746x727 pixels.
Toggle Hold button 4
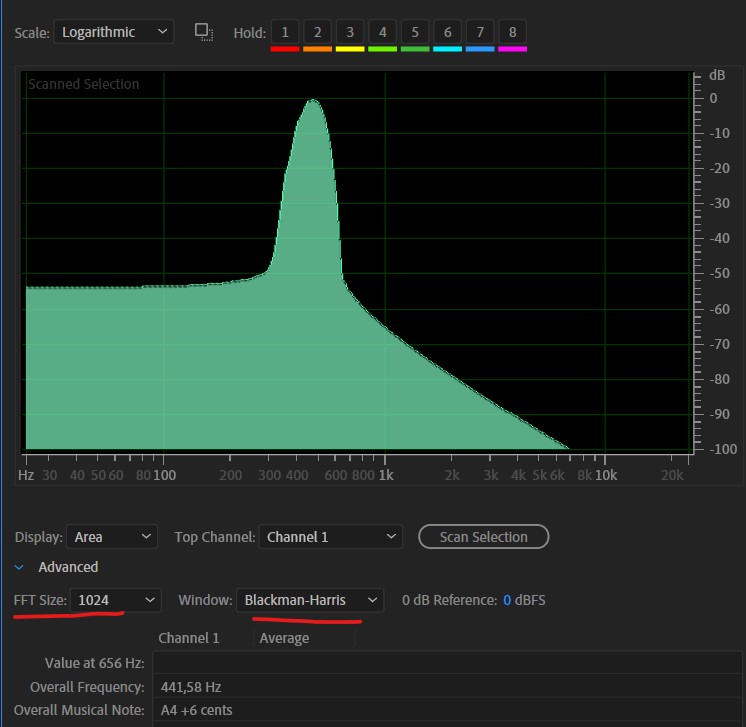click(383, 32)
